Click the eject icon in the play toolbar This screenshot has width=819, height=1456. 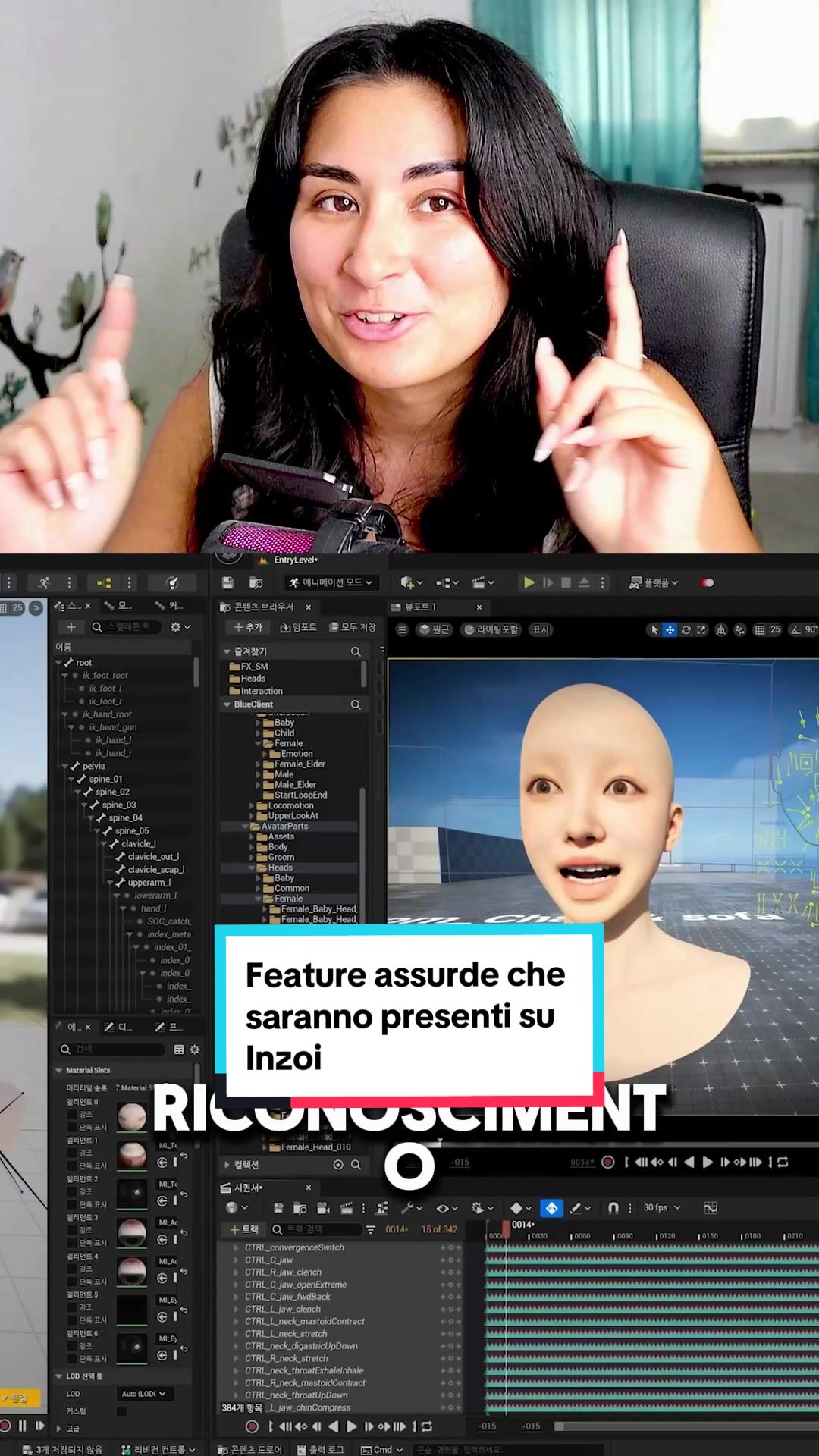(584, 582)
